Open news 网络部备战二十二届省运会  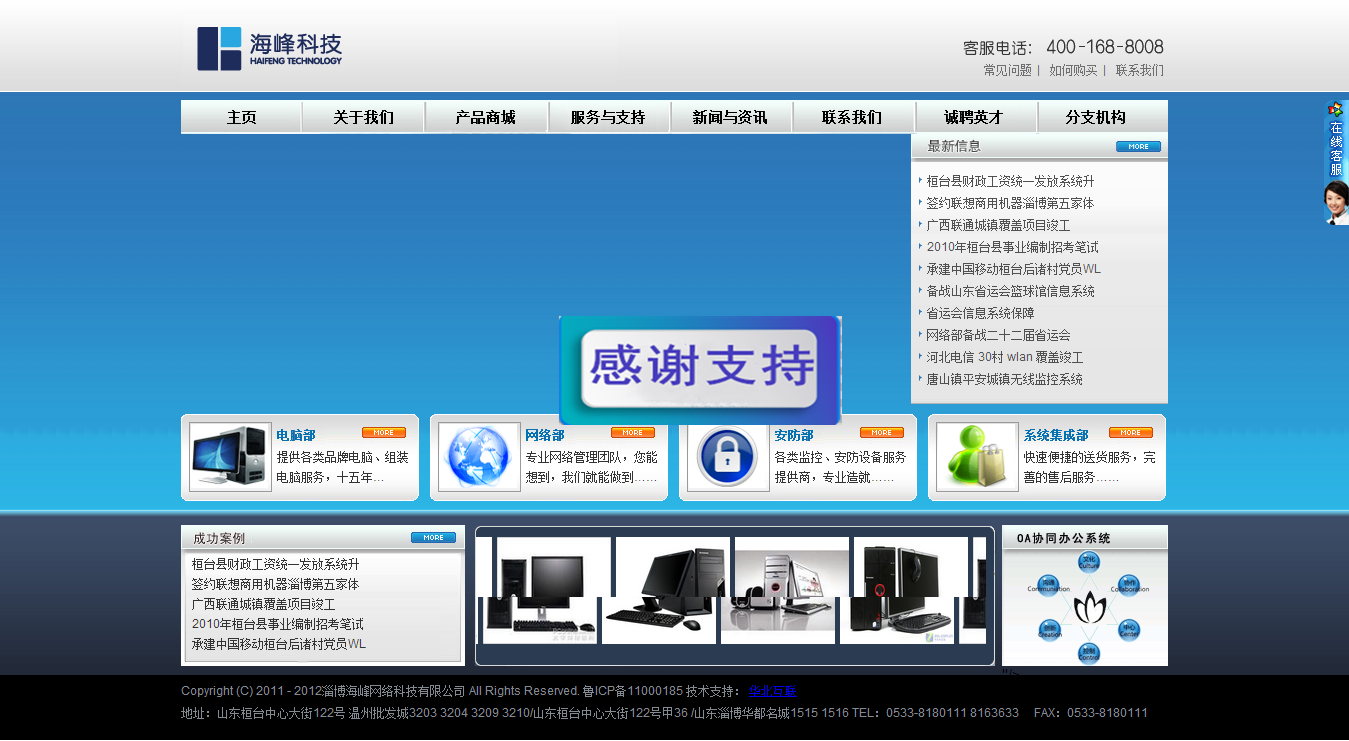[x=998, y=335]
